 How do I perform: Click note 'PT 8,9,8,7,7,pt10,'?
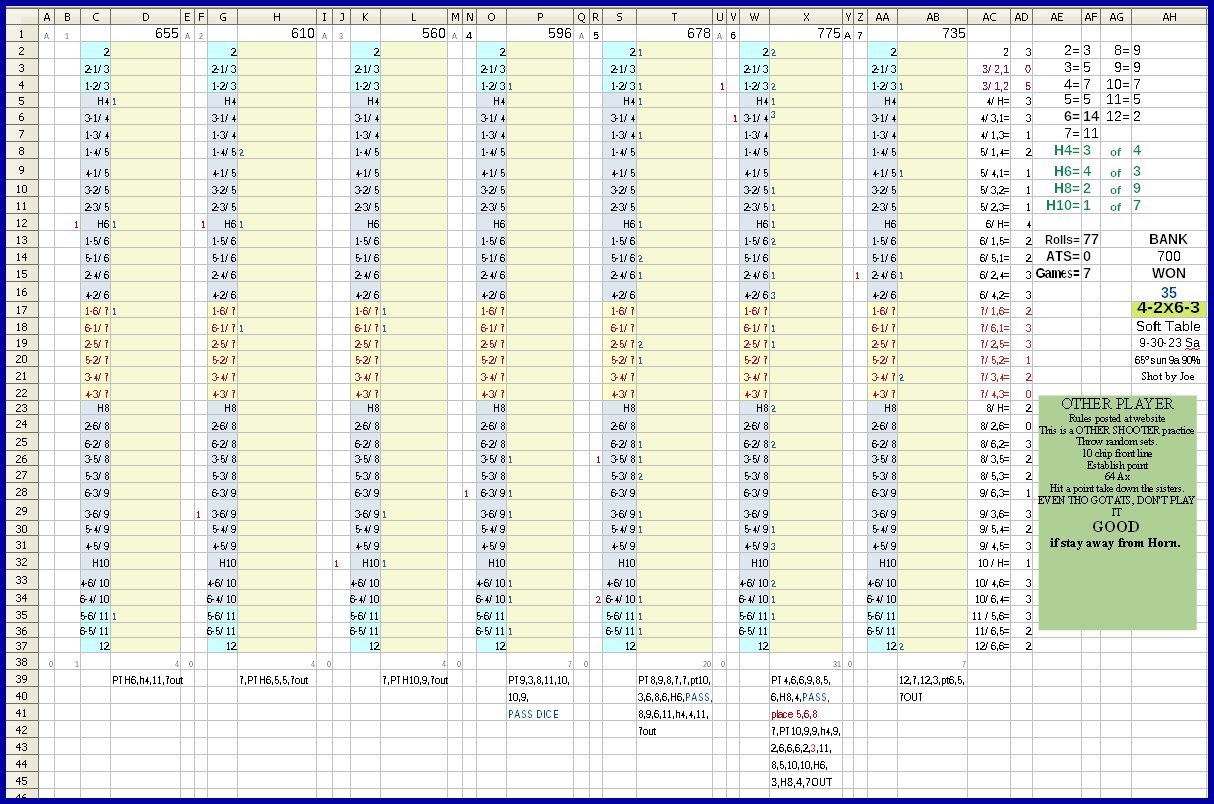(676, 679)
